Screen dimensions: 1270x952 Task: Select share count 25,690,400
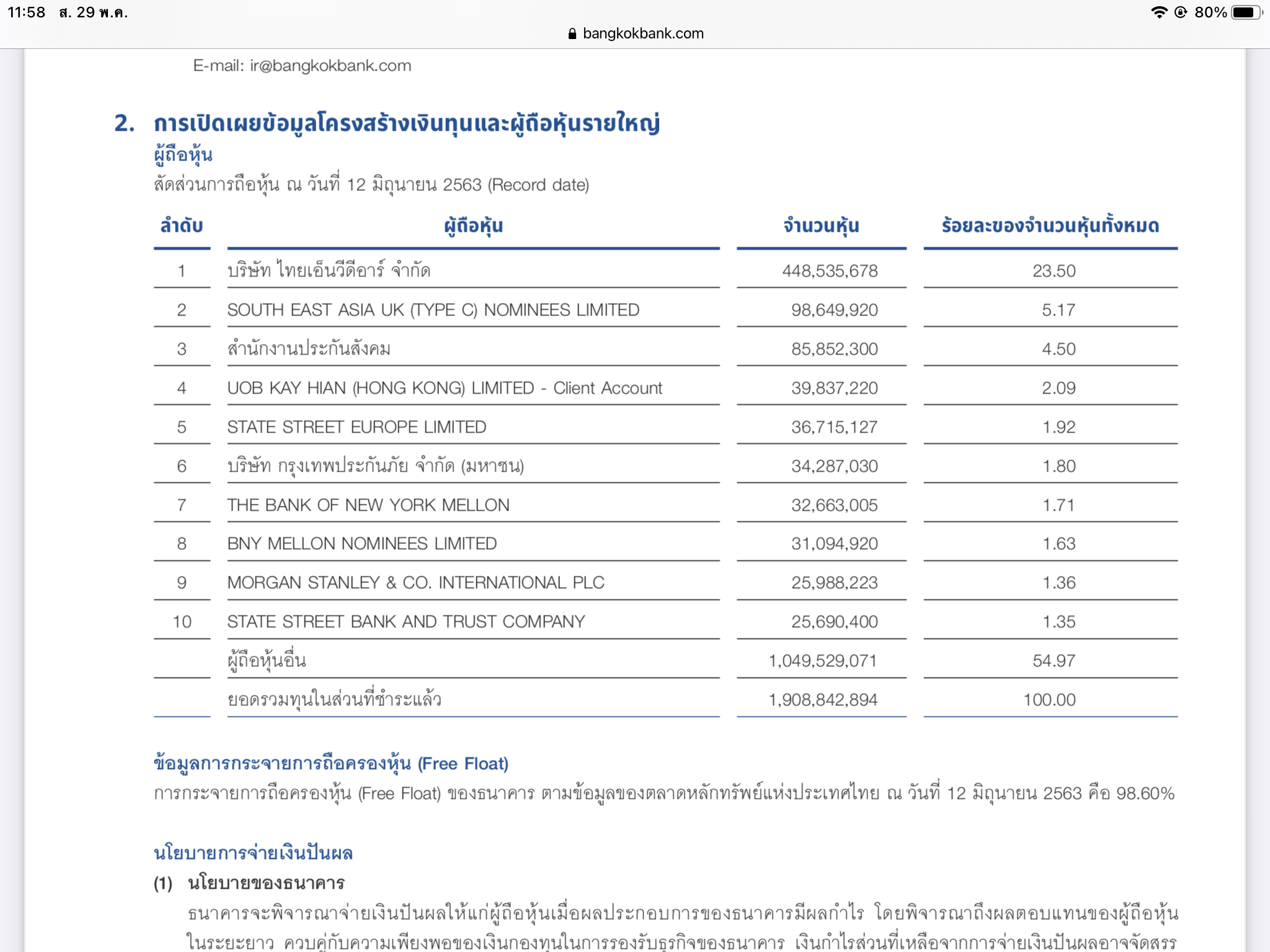click(834, 622)
